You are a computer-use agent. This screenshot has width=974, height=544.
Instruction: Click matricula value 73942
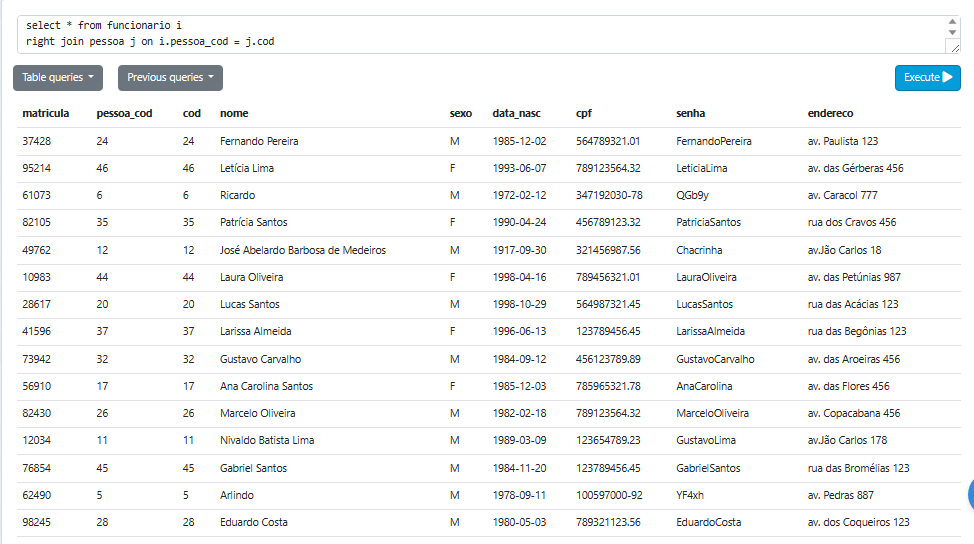pos(37,359)
